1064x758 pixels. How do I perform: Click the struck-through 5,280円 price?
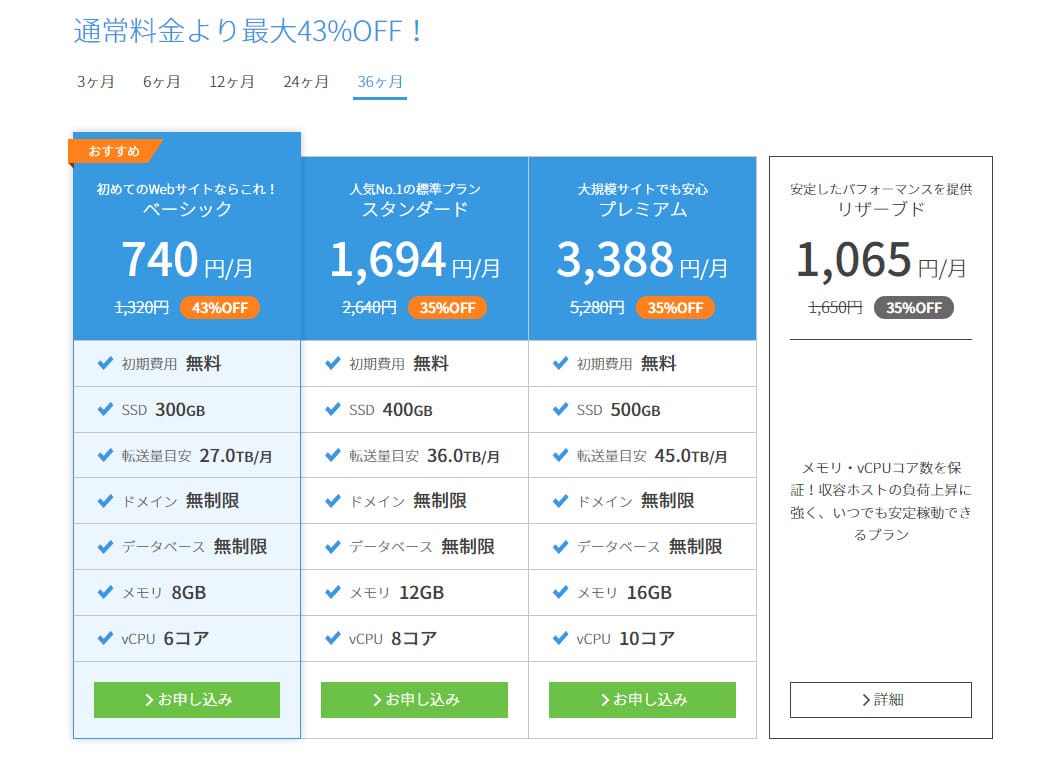click(597, 308)
